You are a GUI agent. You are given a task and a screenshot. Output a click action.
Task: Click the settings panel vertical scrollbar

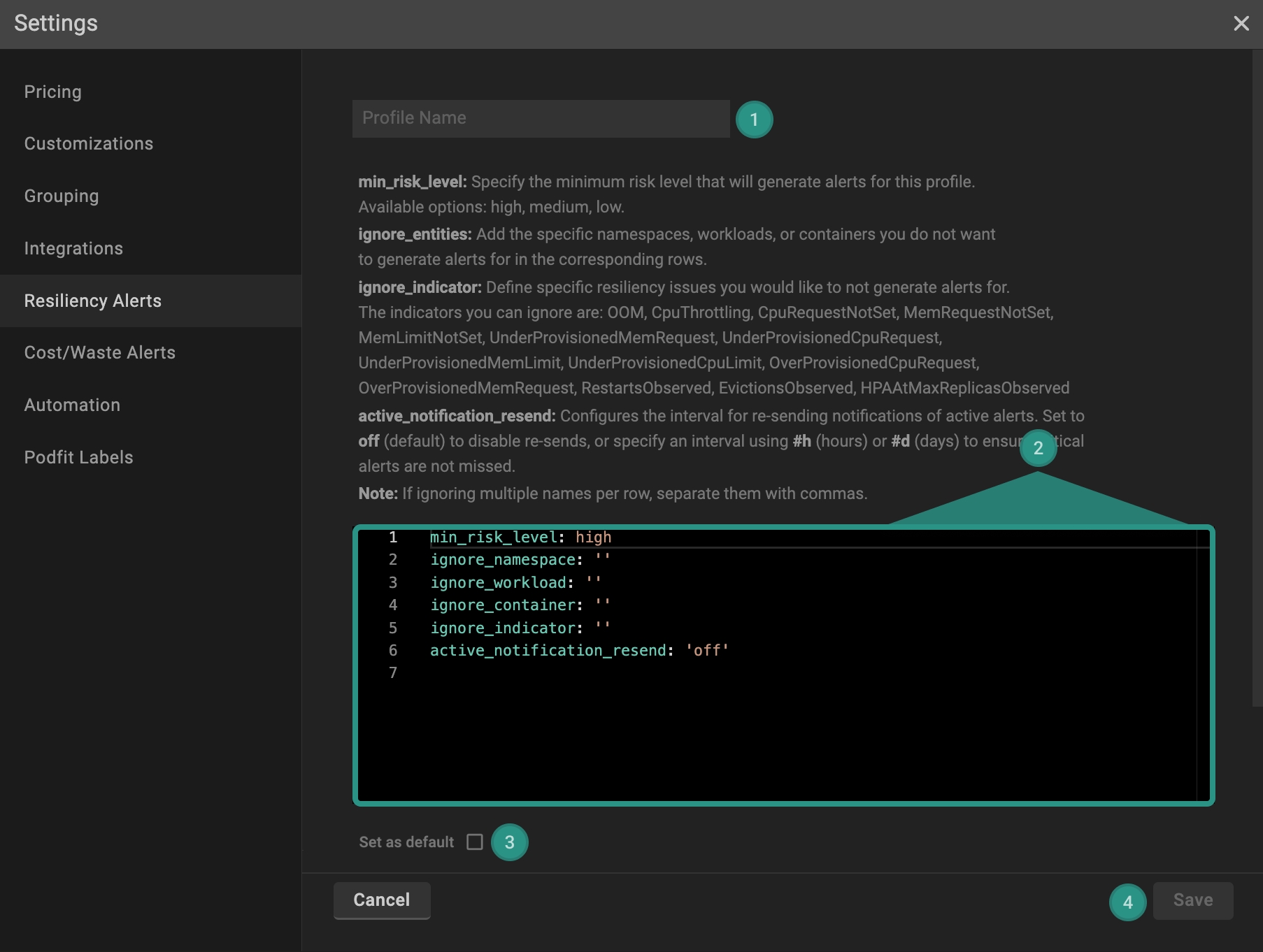(x=1257, y=377)
